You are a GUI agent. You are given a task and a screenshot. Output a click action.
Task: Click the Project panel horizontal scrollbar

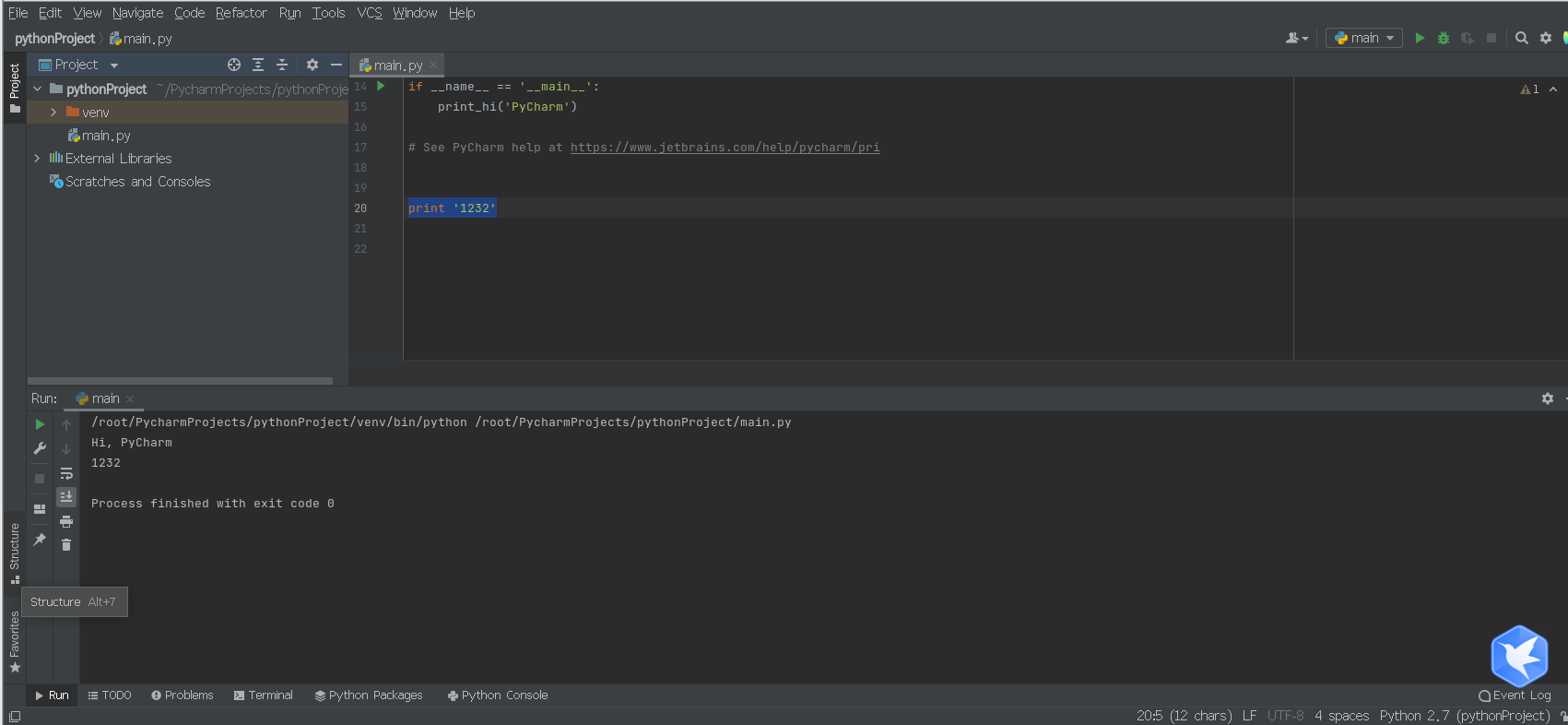tap(180, 380)
